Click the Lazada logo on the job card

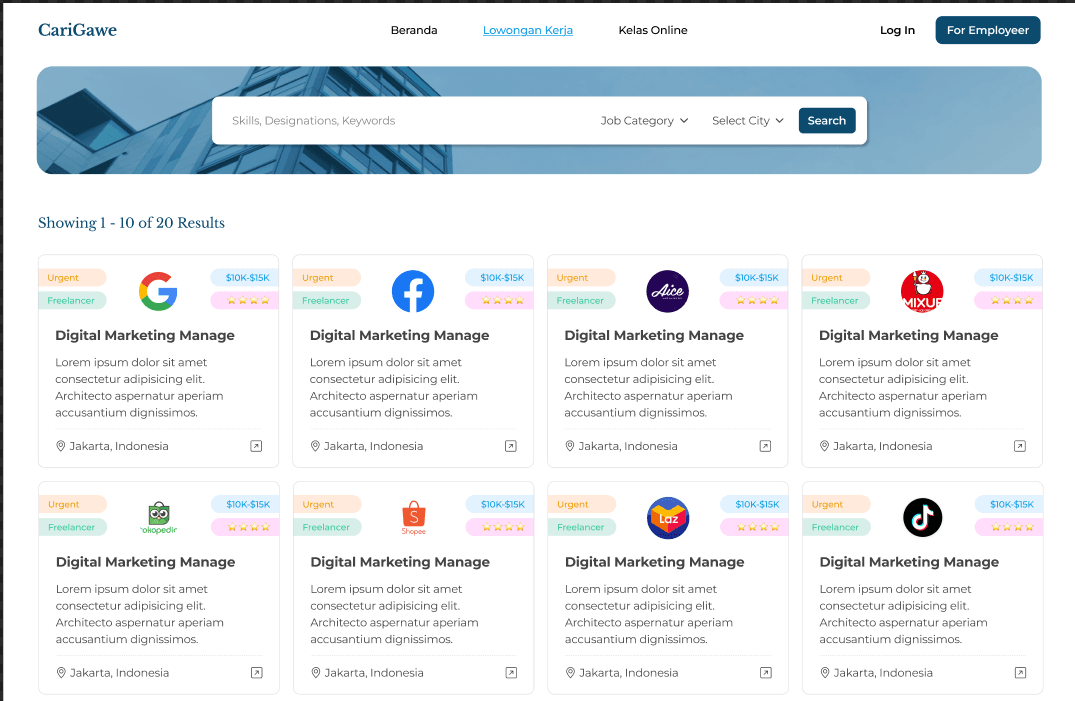(x=668, y=518)
